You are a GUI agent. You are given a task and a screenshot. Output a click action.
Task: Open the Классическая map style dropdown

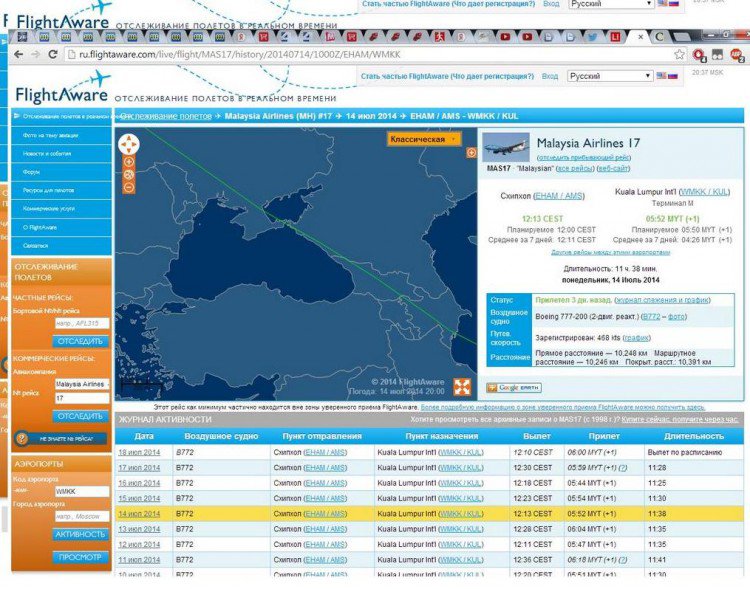tap(424, 139)
